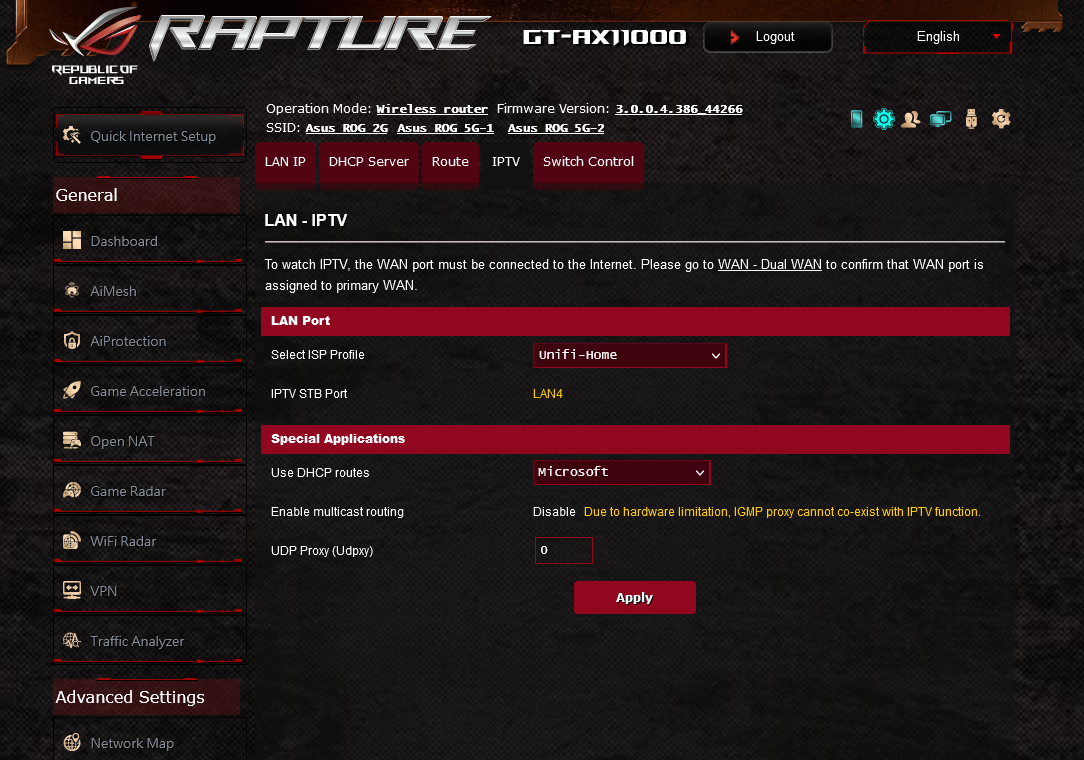Open AiProtection from the sidebar

click(149, 340)
